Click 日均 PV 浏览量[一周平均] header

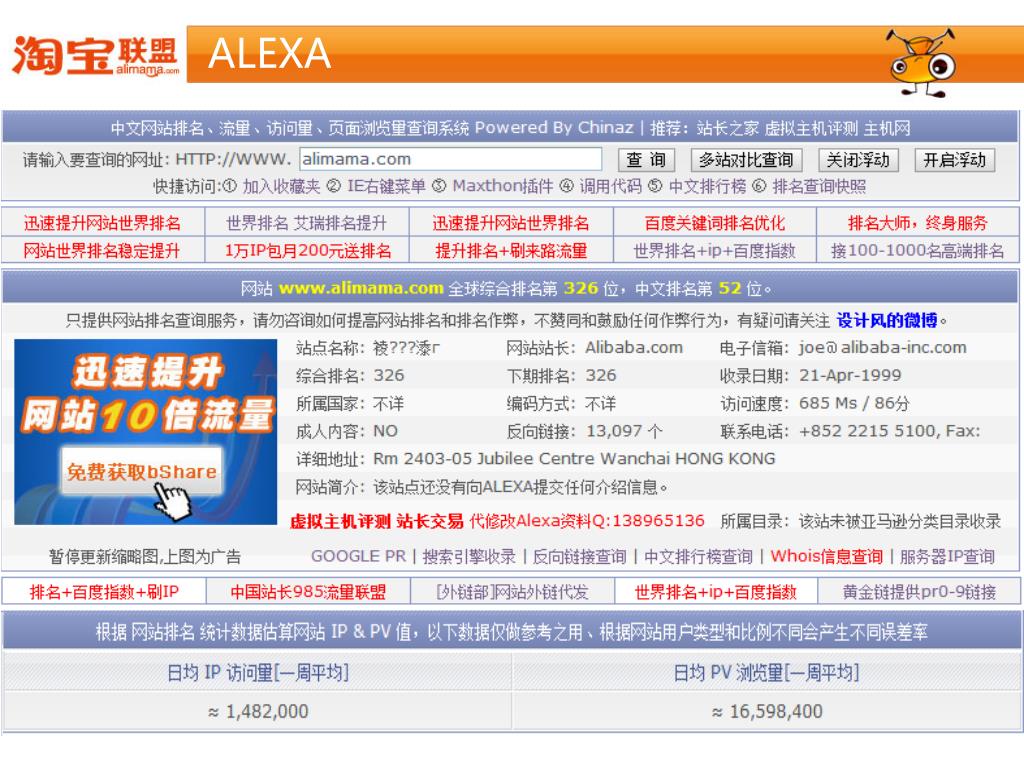click(x=767, y=673)
